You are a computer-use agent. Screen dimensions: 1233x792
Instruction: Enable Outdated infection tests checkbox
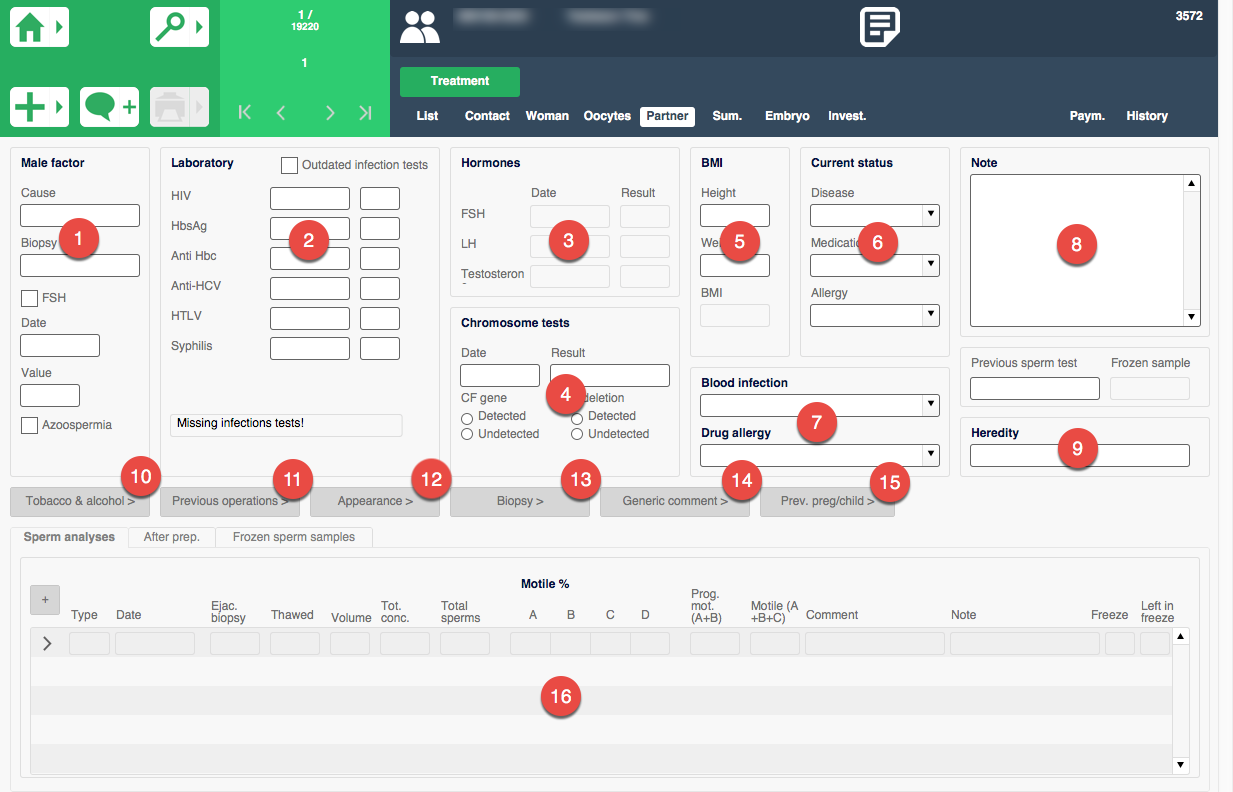(289, 165)
